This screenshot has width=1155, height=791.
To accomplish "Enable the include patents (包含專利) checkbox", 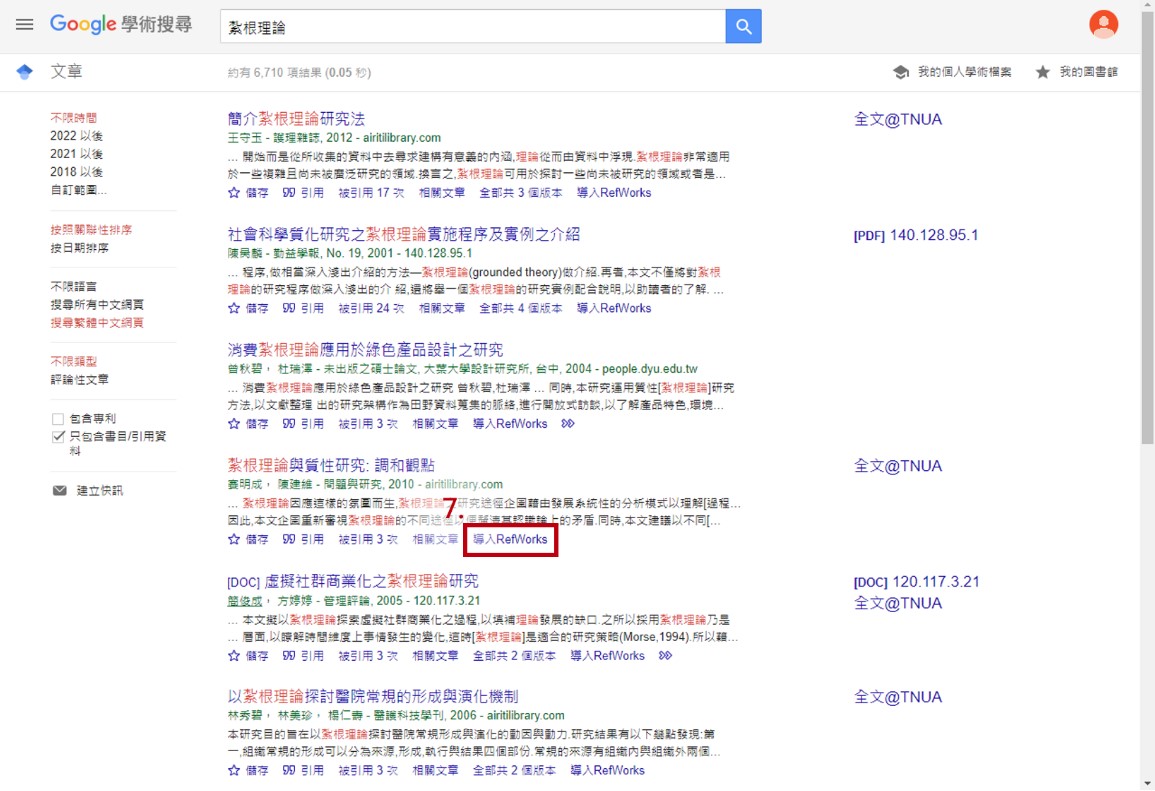I will [58, 419].
